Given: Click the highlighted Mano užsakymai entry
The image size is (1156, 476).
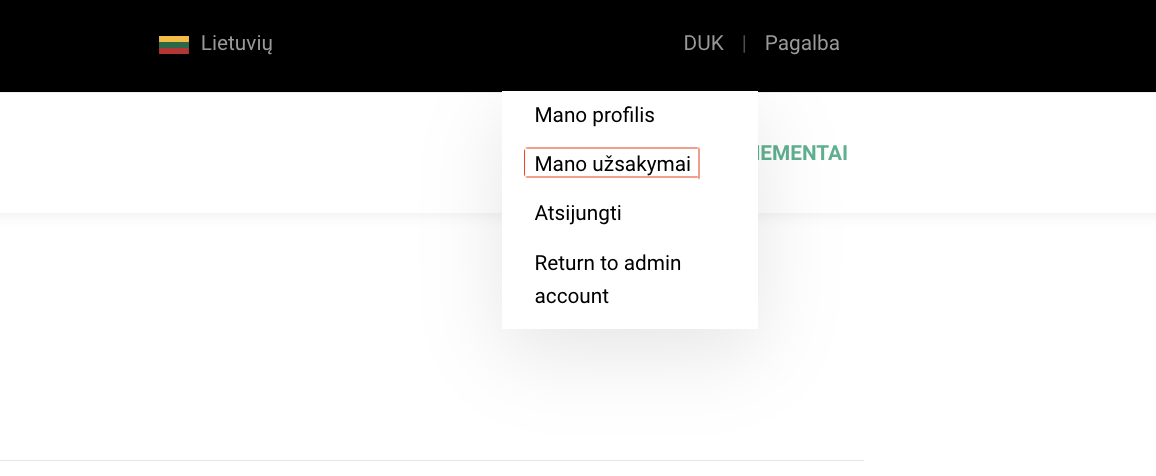Looking at the screenshot, I should (x=612, y=164).
